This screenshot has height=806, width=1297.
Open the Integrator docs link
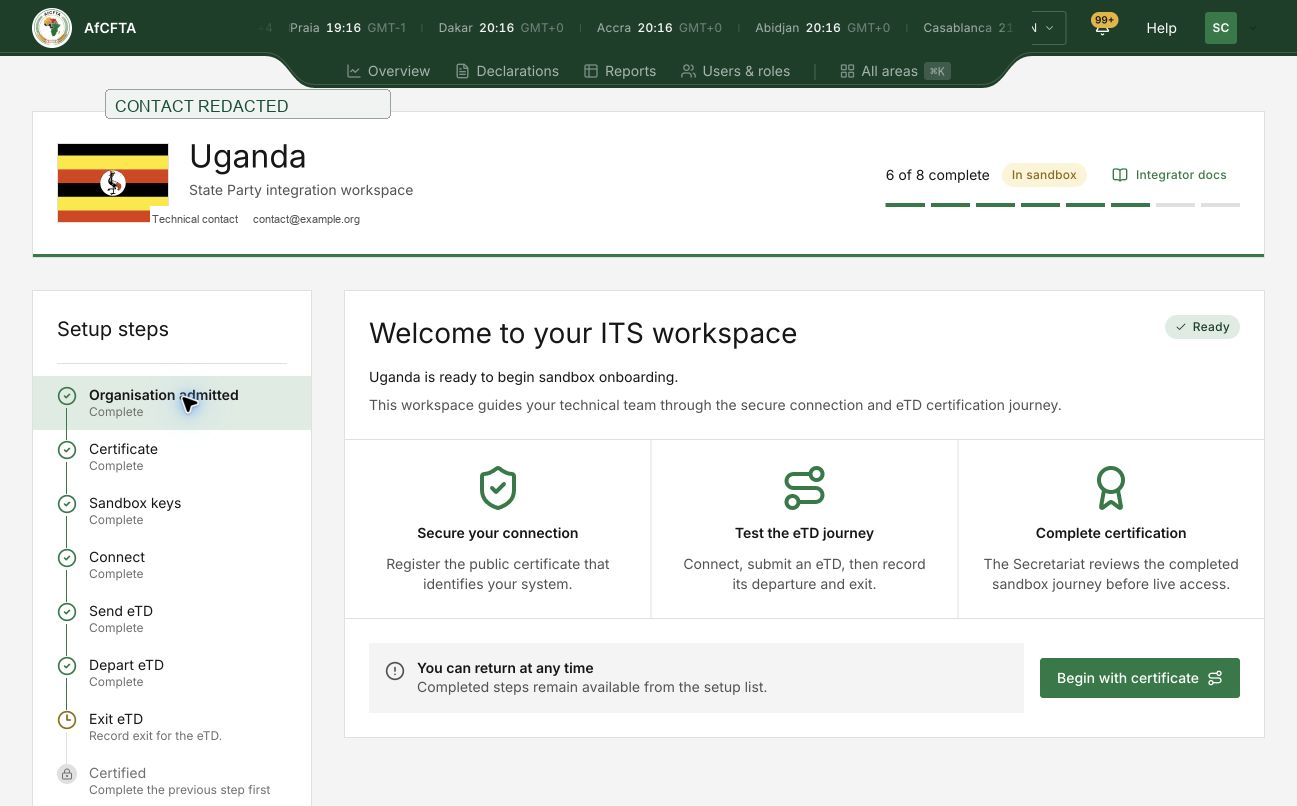1169,175
